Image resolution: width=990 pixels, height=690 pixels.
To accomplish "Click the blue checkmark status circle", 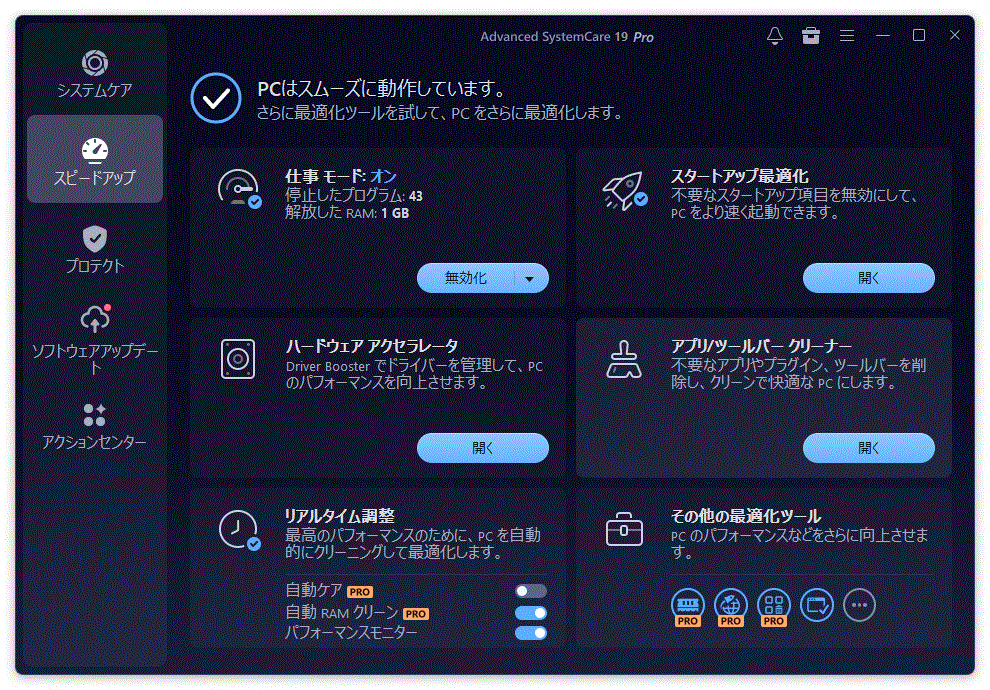I will [x=215, y=98].
